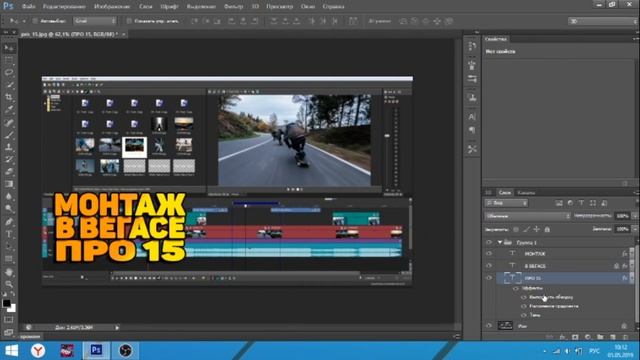Open the Auto-Select Слой dropdown
This screenshot has height=360, width=640.
(x=95, y=21)
